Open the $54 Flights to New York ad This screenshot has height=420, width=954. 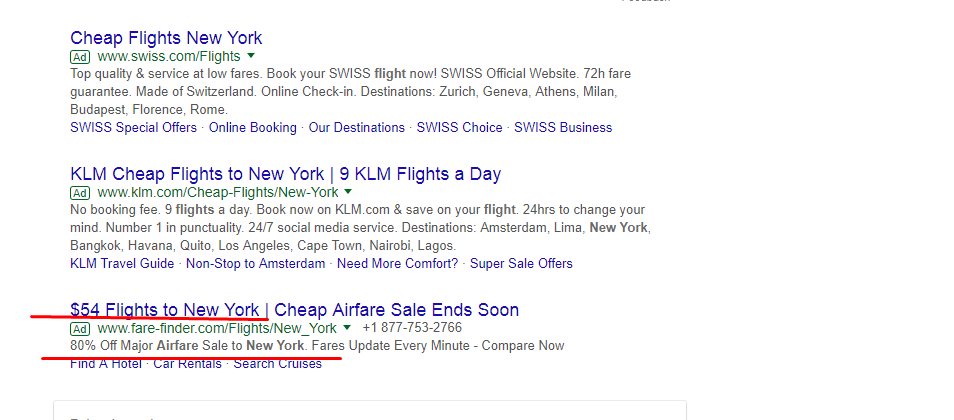[294, 310]
